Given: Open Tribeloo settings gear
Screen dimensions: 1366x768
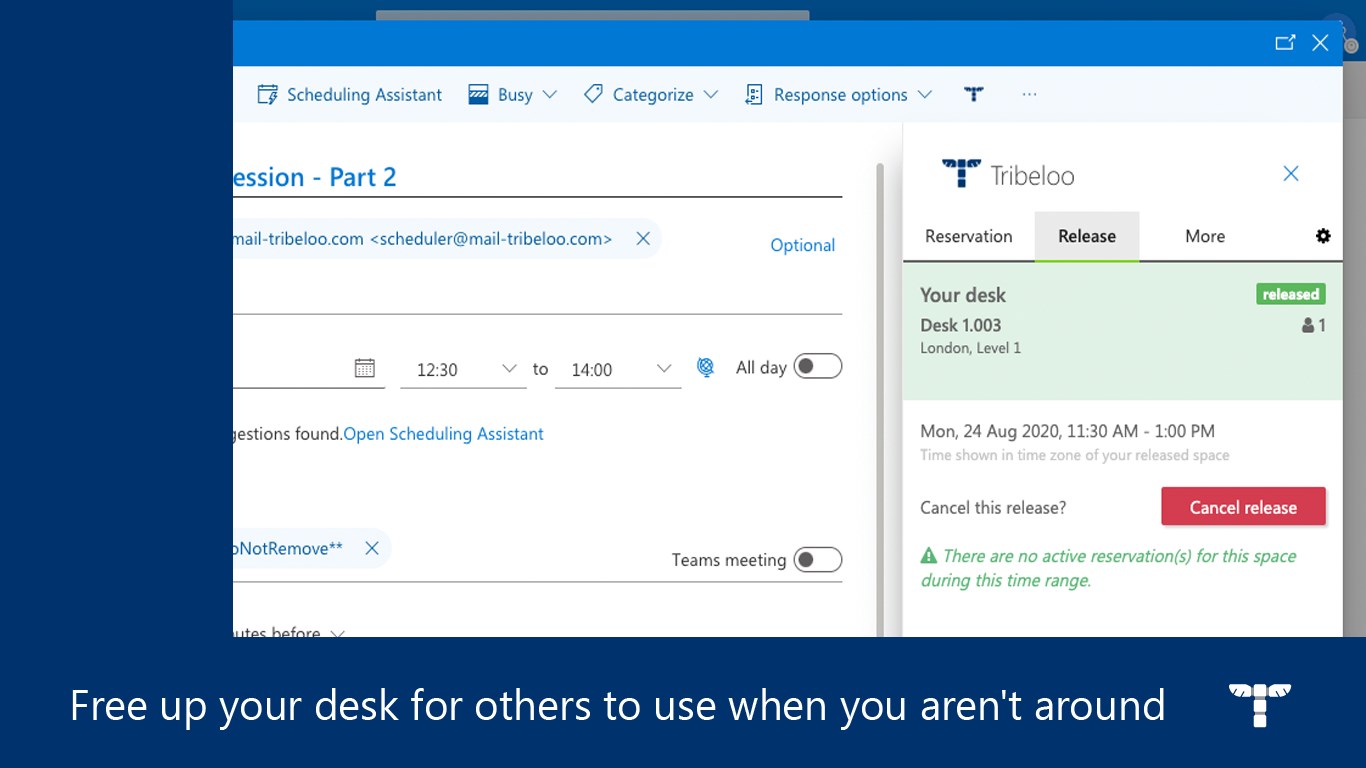Looking at the screenshot, I should (1323, 236).
